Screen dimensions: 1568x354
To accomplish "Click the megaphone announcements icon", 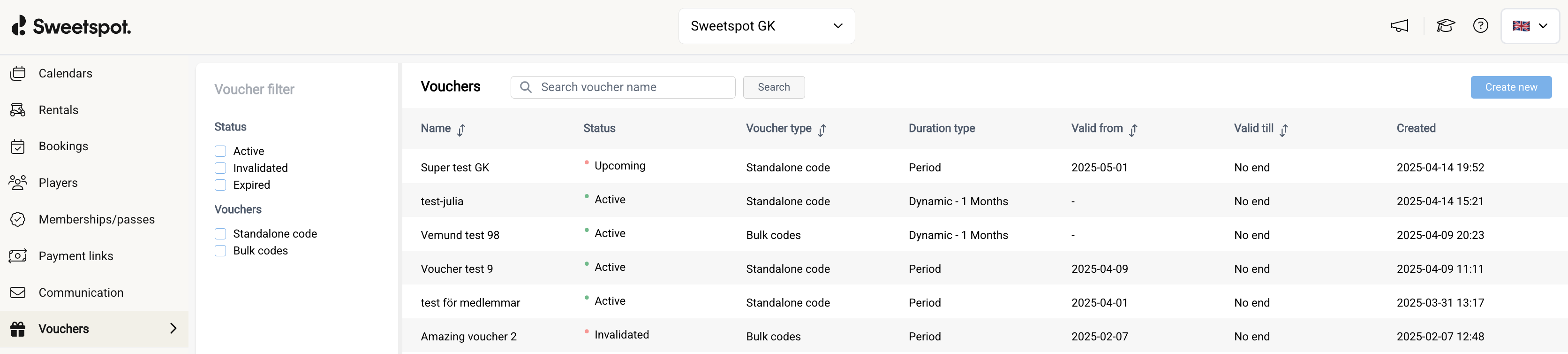I will pos(1399,26).
